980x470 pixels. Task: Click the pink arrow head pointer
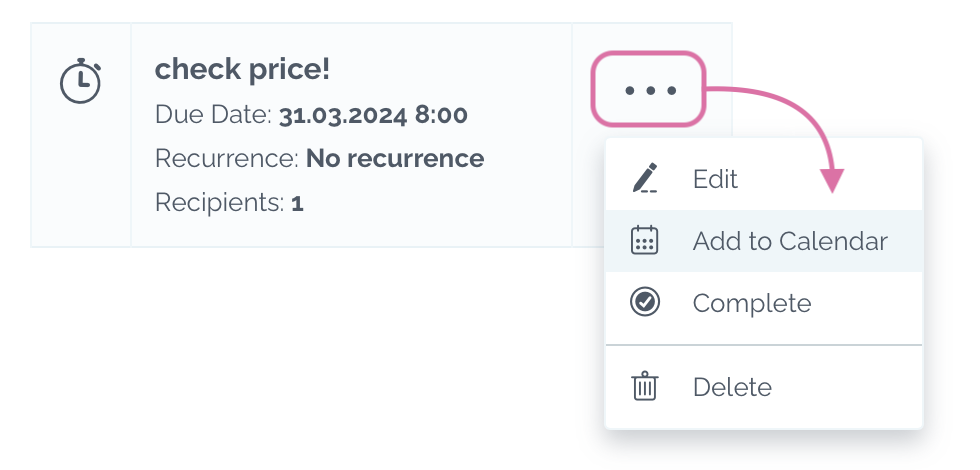pos(832,181)
